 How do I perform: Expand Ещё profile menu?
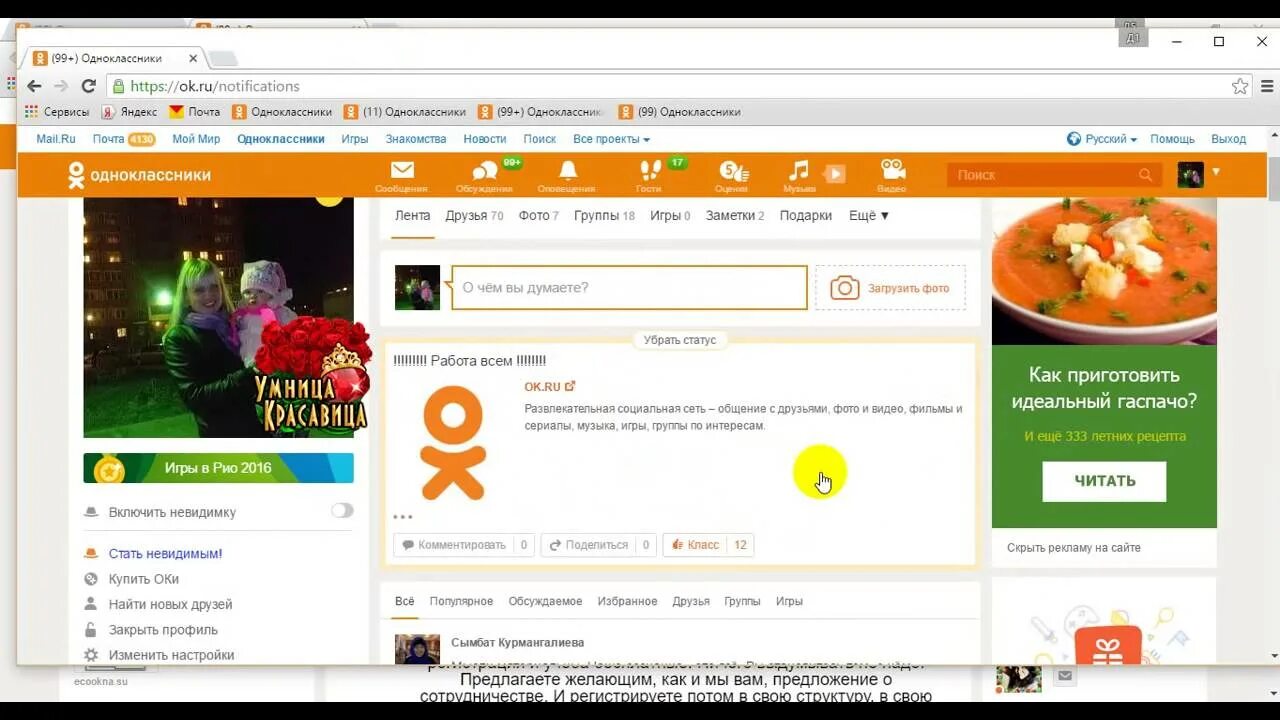[x=869, y=215]
